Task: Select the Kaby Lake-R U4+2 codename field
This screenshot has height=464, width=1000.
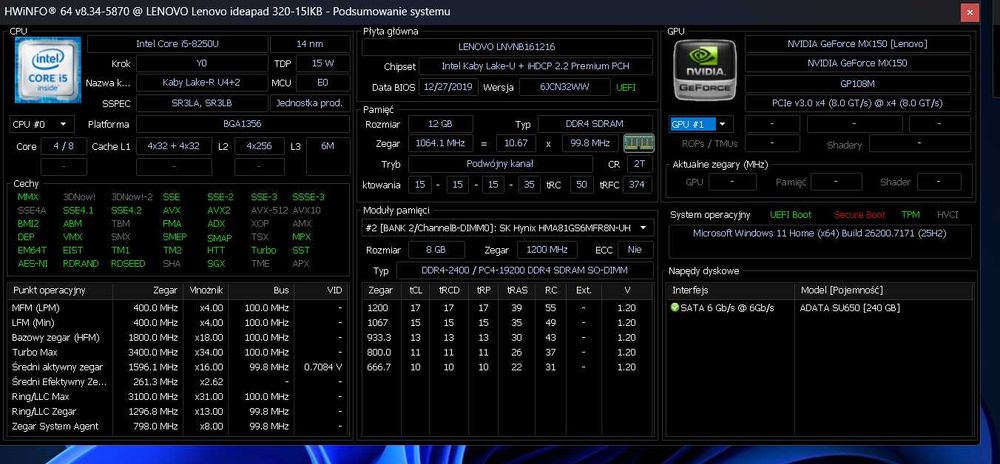Action: (x=202, y=83)
